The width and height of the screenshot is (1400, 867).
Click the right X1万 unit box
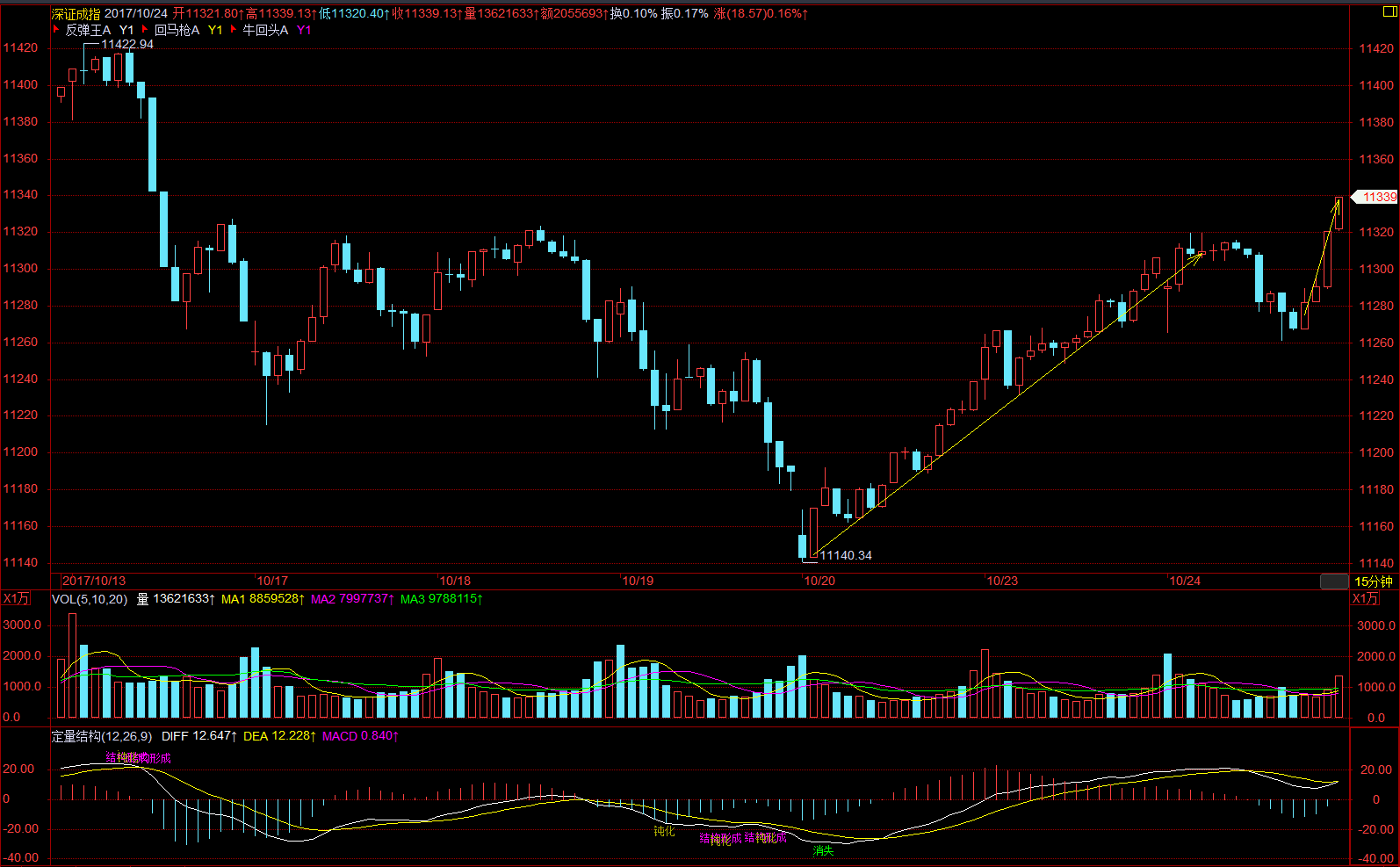1365,598
